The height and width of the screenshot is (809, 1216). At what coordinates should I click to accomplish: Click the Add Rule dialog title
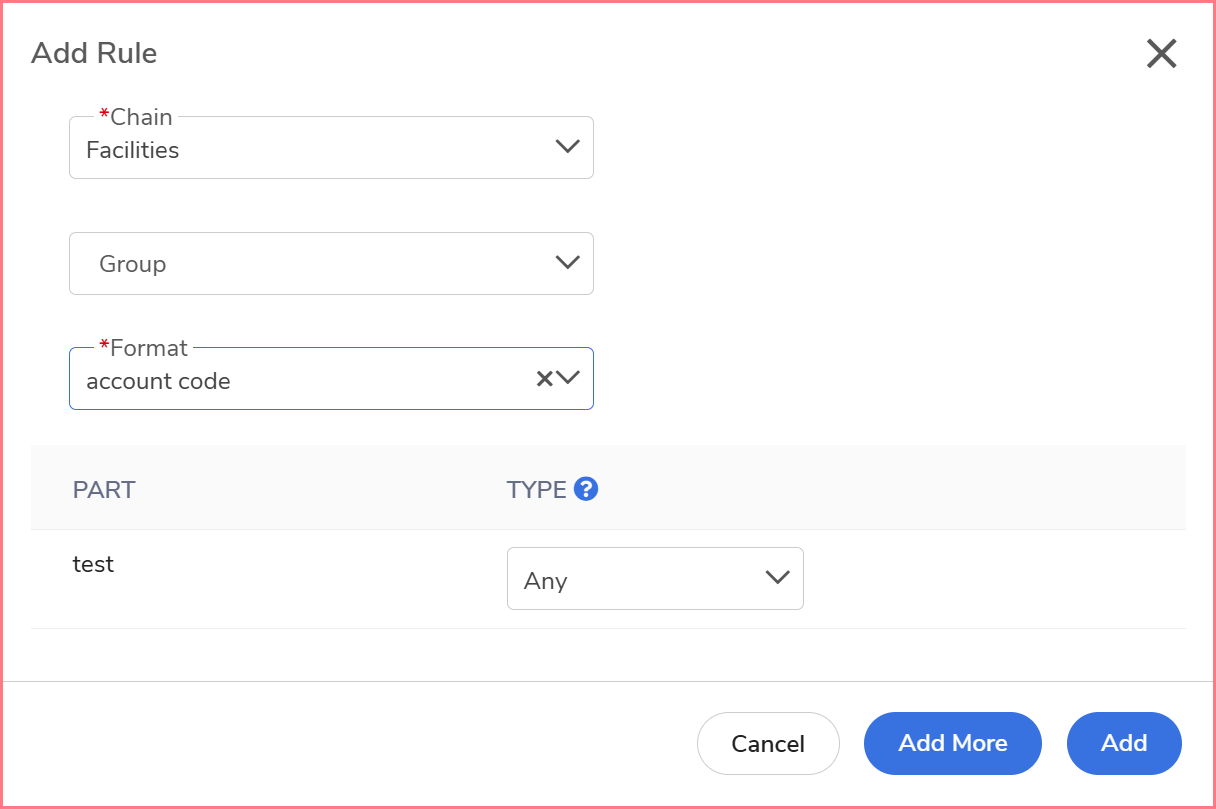pos(94,53)
